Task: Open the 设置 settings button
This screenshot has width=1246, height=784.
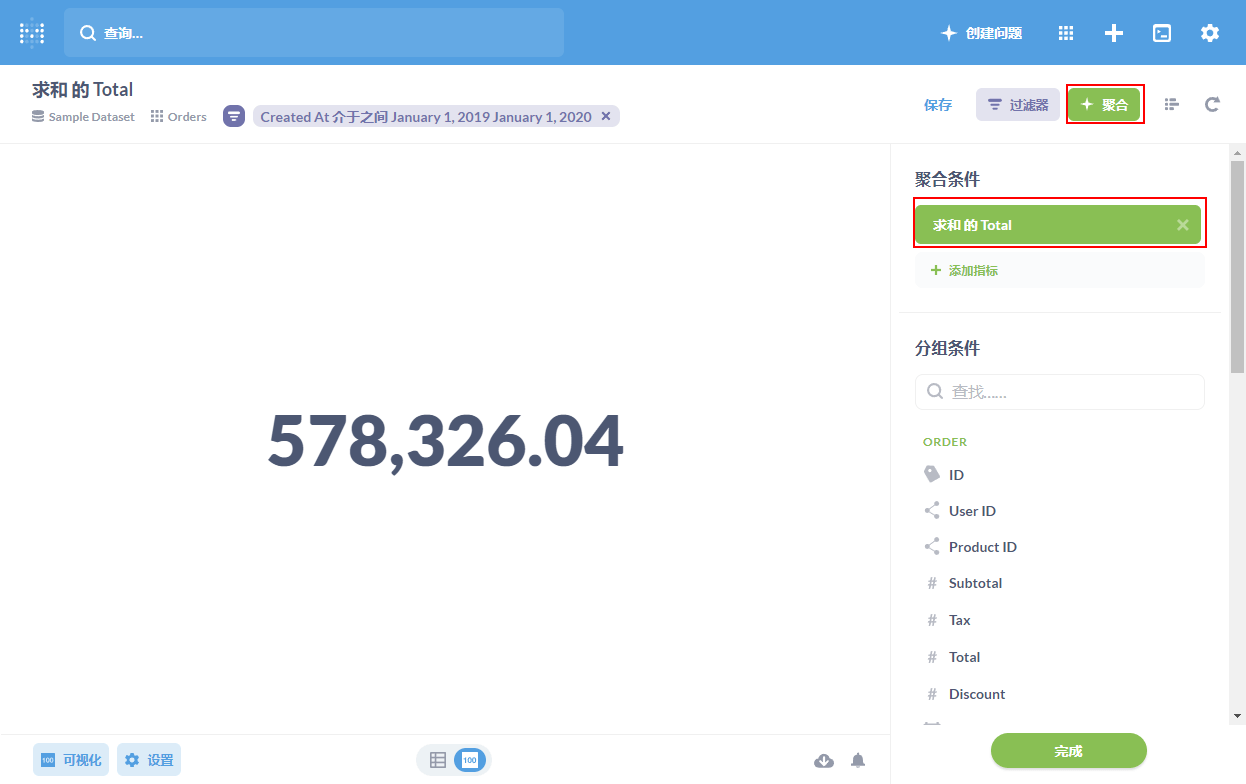Action: (x=149, y=760)
